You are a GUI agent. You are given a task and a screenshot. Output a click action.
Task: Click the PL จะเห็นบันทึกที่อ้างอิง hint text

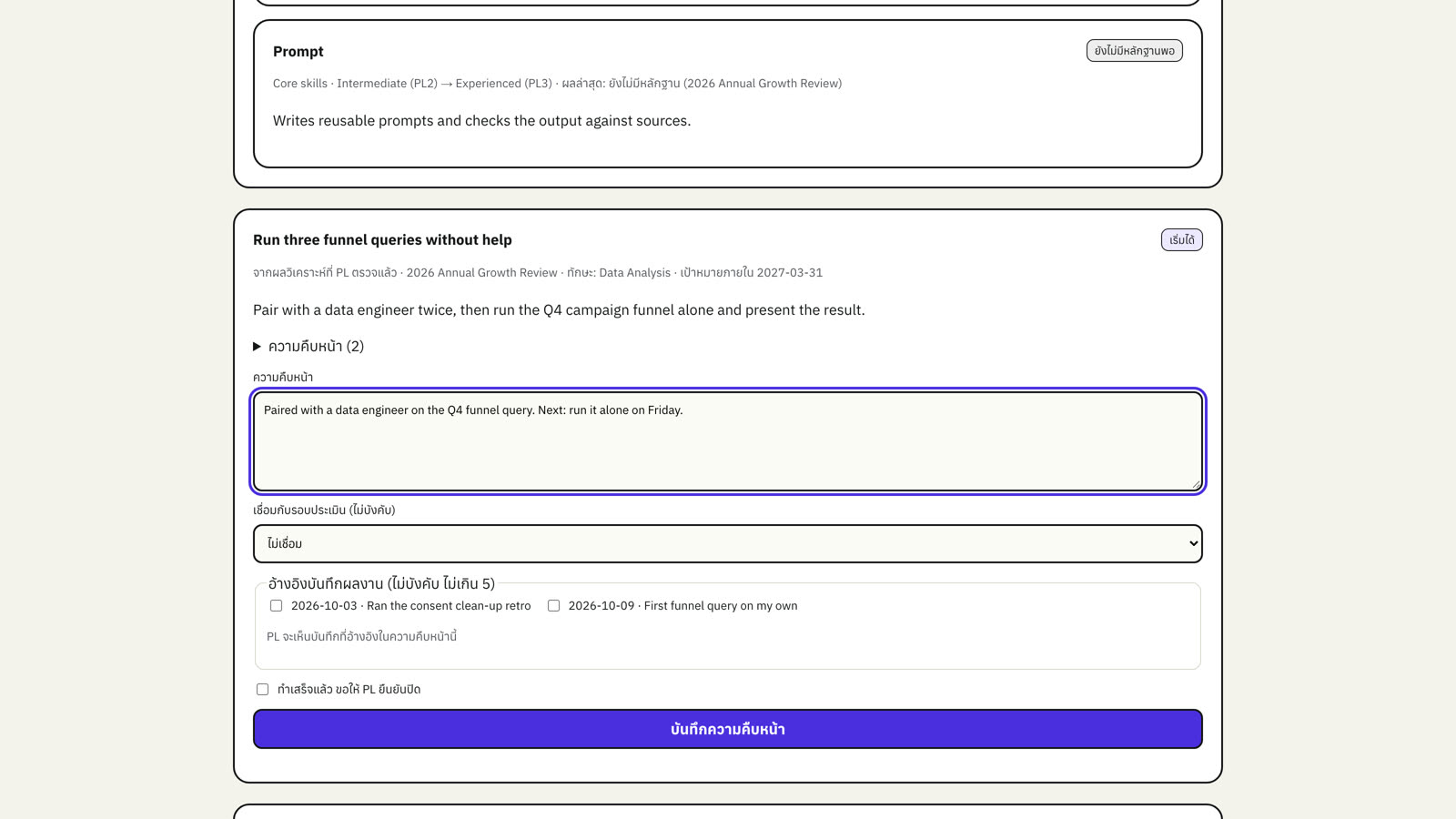pyautogui.click(x=361, y=636)
